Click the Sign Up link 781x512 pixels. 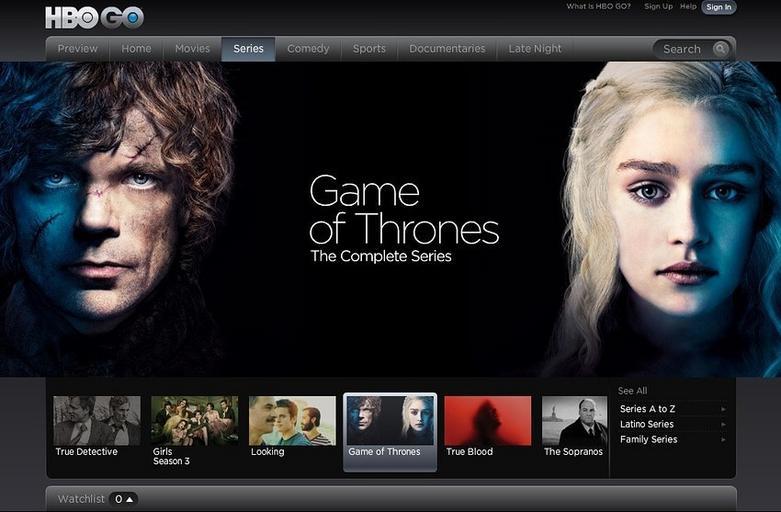(658, 6)
